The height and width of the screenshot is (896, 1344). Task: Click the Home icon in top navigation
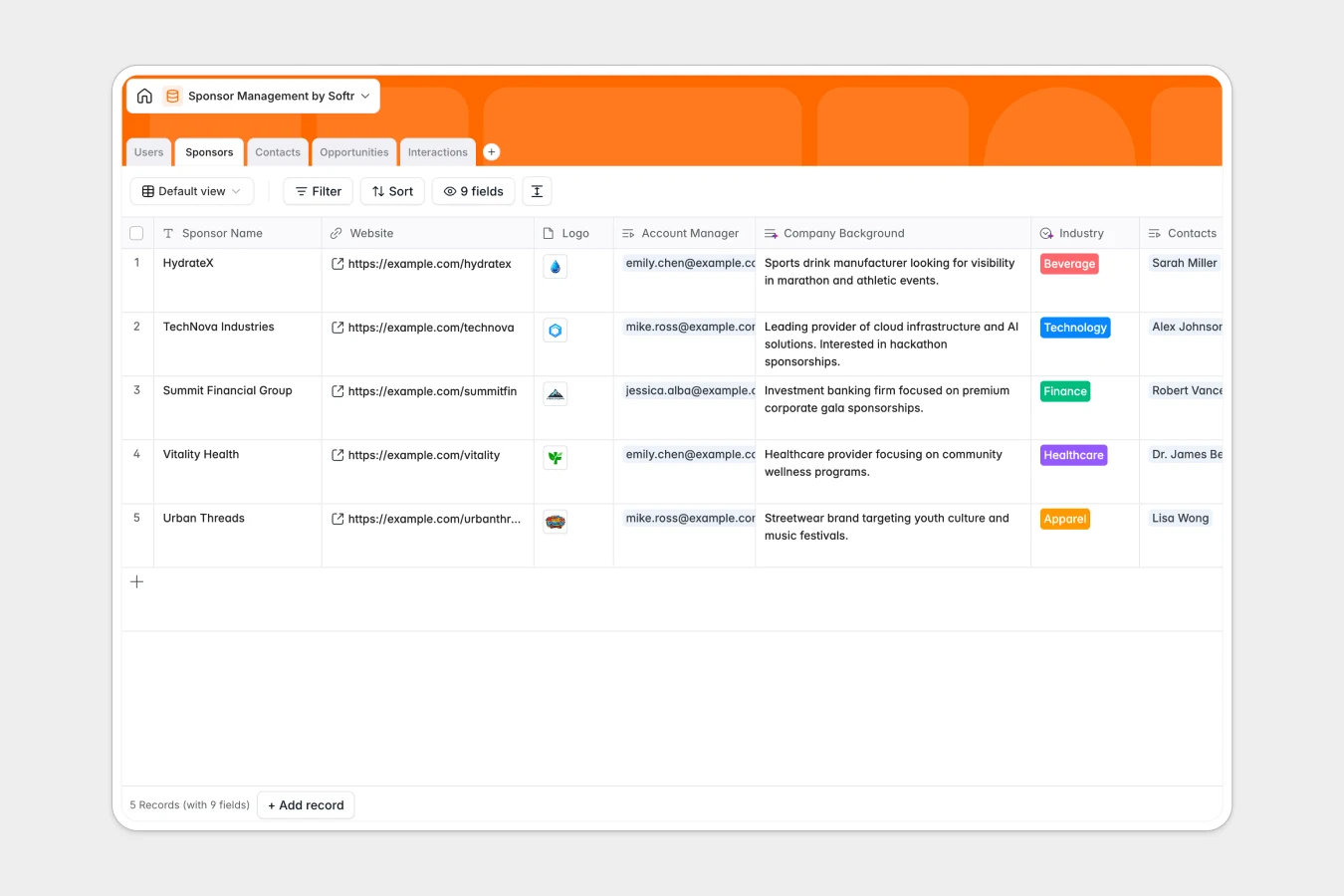point(144,96)
